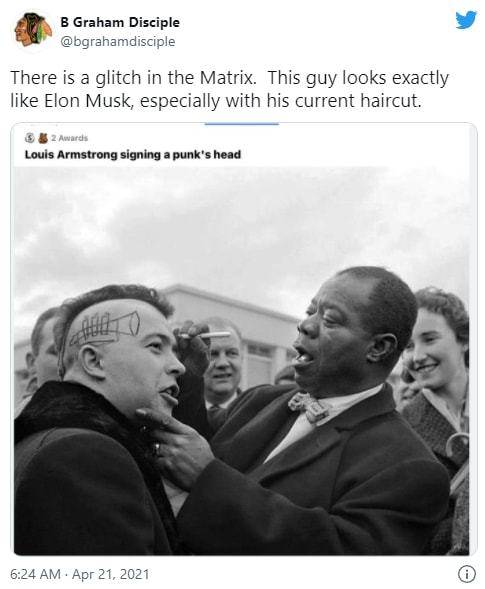This screenshot has height=589, width=485.
Task: Click the glitch in the Matrix tweet text
Action: pos(176,78)
